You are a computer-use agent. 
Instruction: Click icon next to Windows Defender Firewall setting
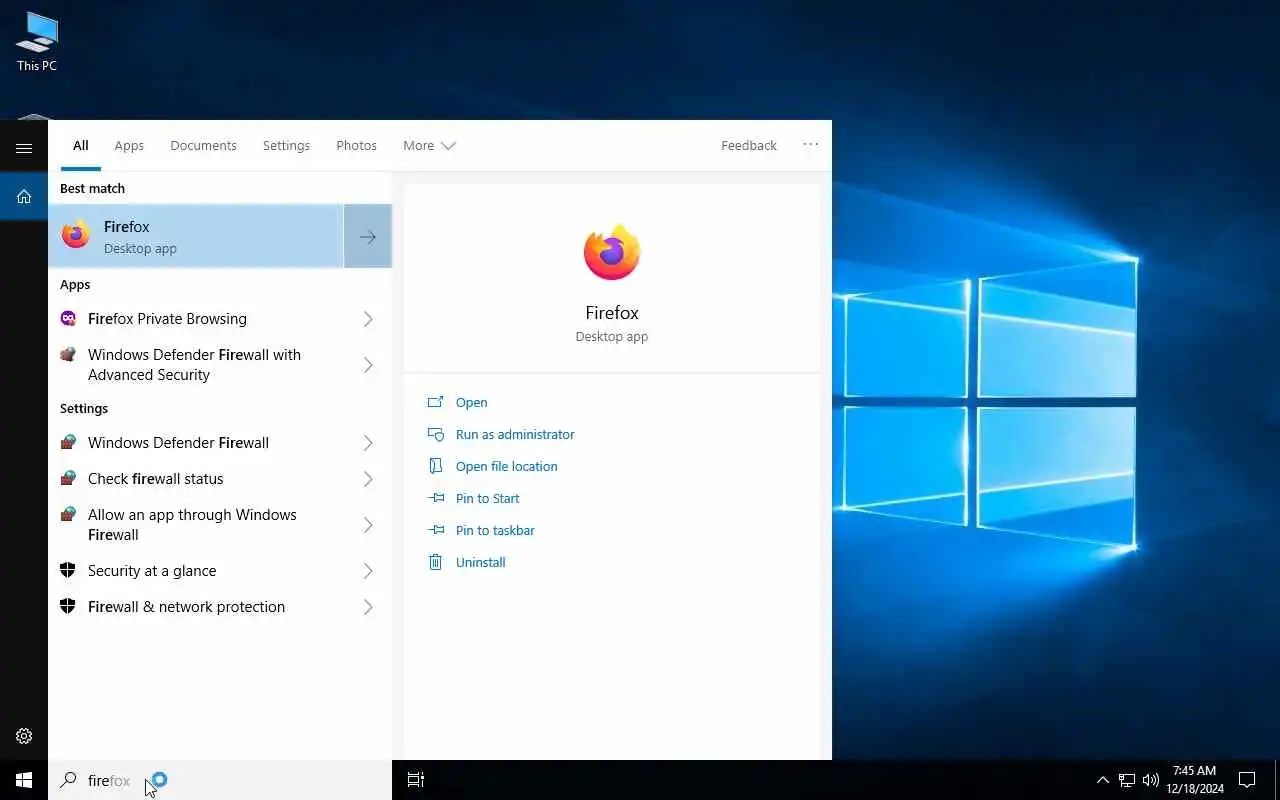coord(68,442)
